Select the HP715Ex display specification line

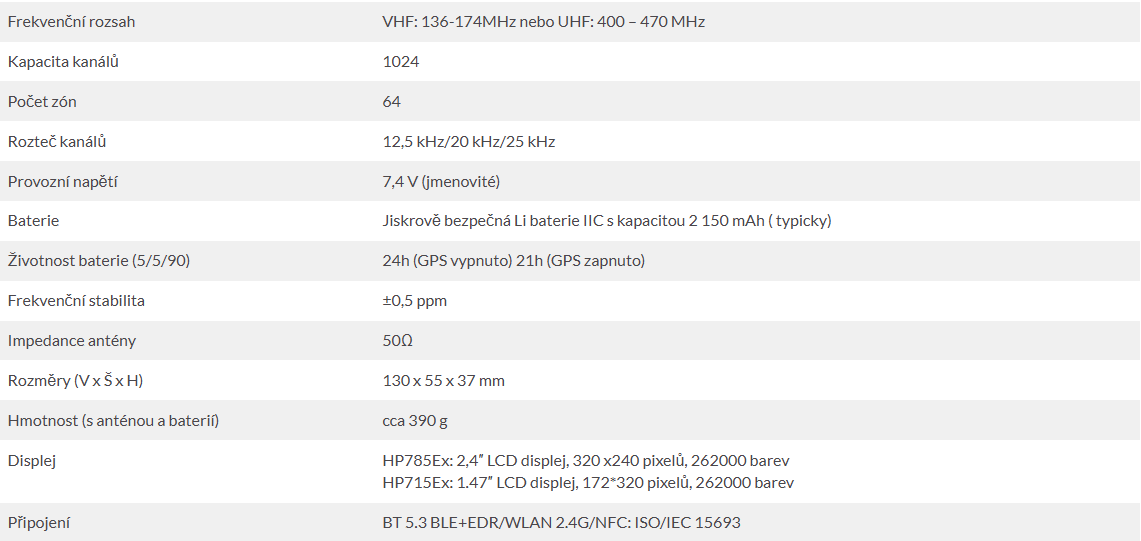pos(588,483)
